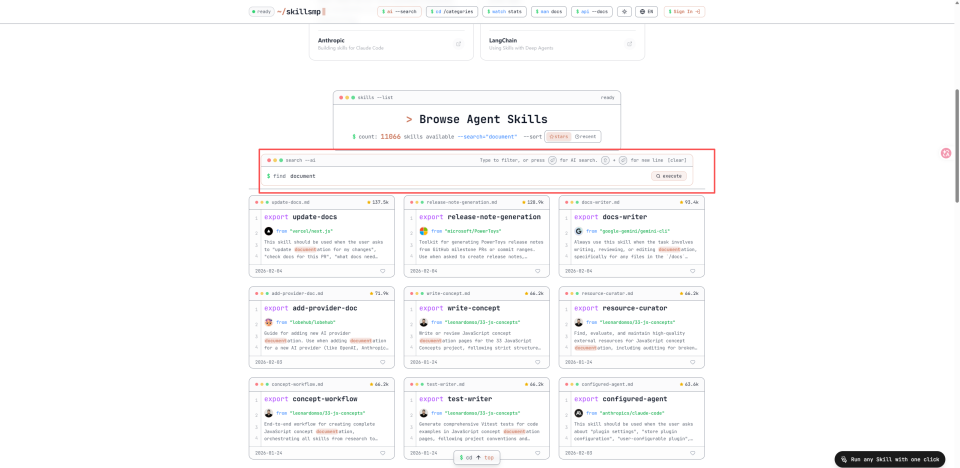This screenshot has height=468, width=960.
Task: Click the Sign In button
Action: (x=684, y=11)
